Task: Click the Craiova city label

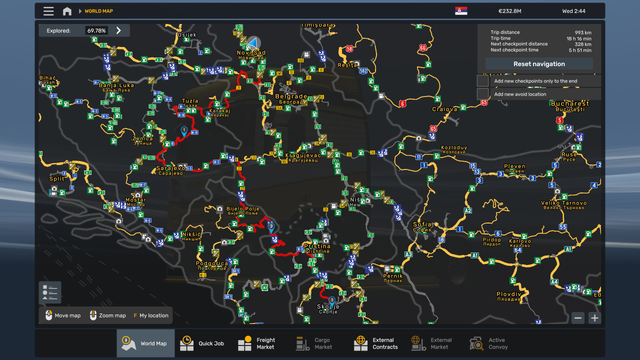Action: click(x=444, y=109)
